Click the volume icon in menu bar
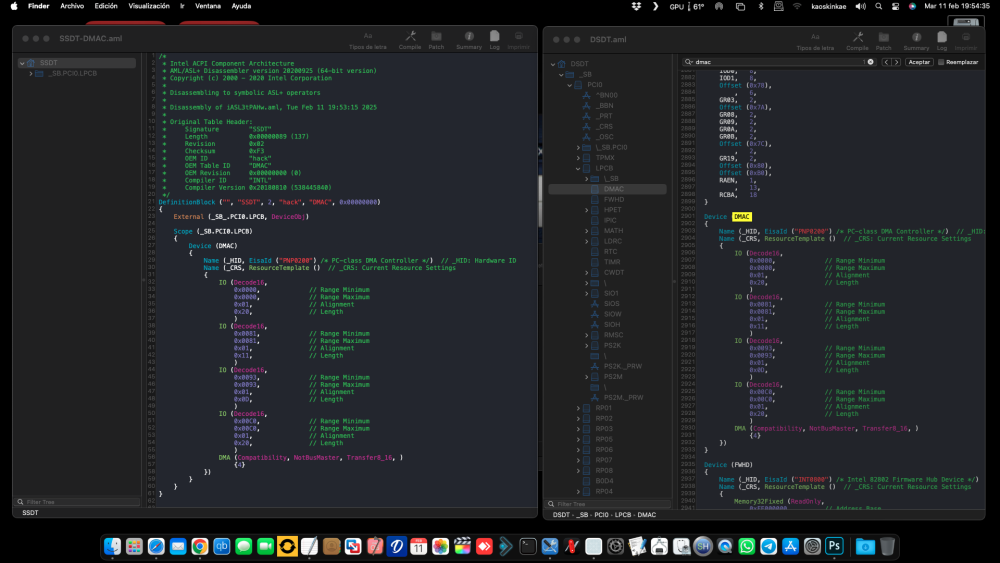 (860, 6)
